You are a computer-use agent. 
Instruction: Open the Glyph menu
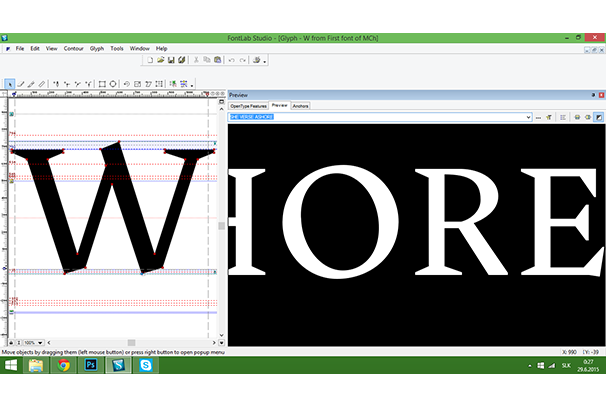click(x=97, y=48)
